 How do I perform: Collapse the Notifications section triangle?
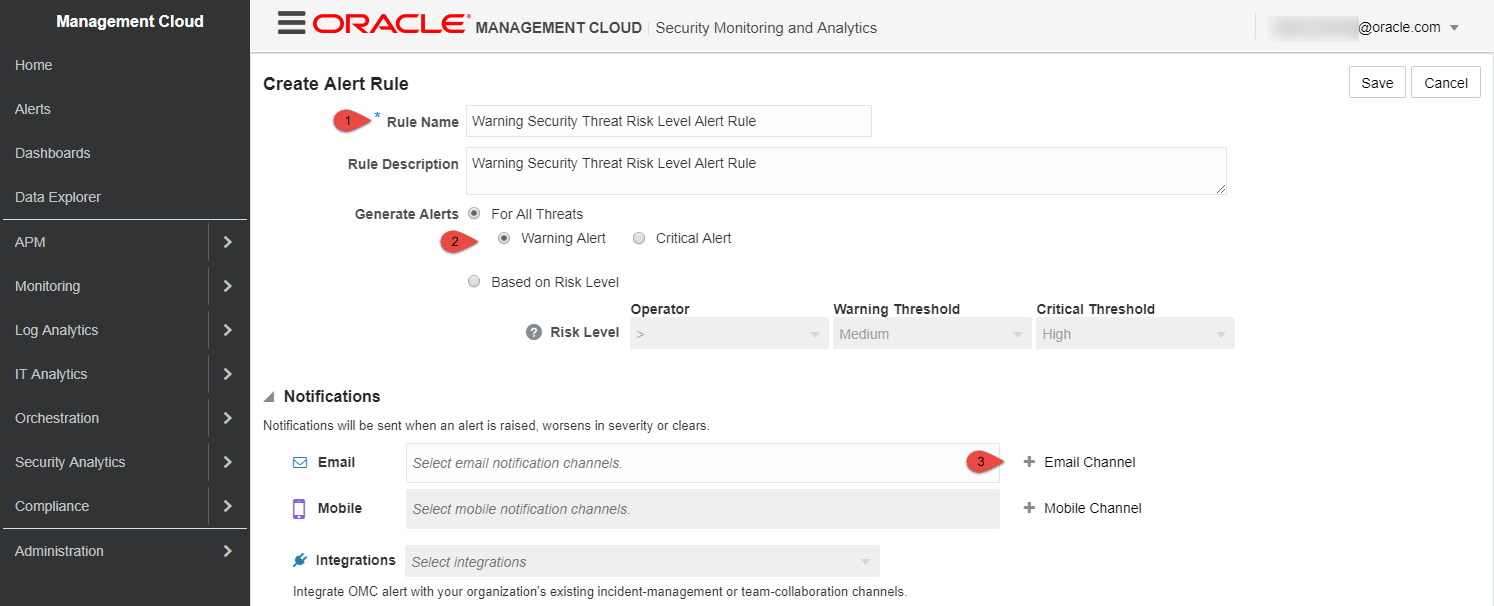(x=269, y=397)
